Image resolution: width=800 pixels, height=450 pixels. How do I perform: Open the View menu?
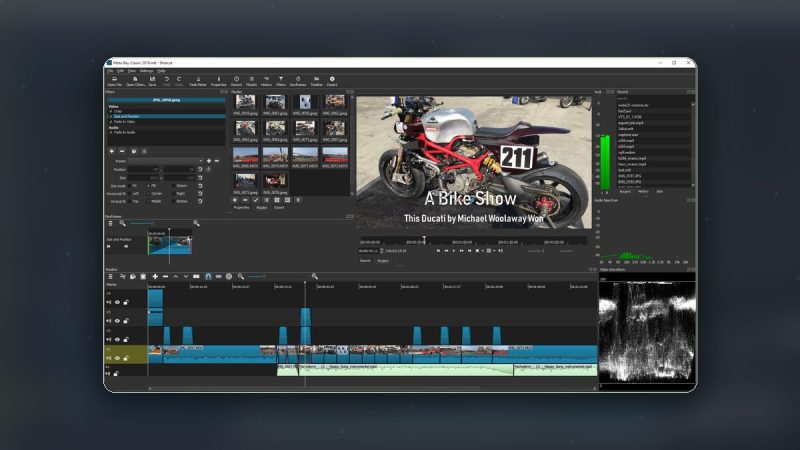click(x=132, y=71)
